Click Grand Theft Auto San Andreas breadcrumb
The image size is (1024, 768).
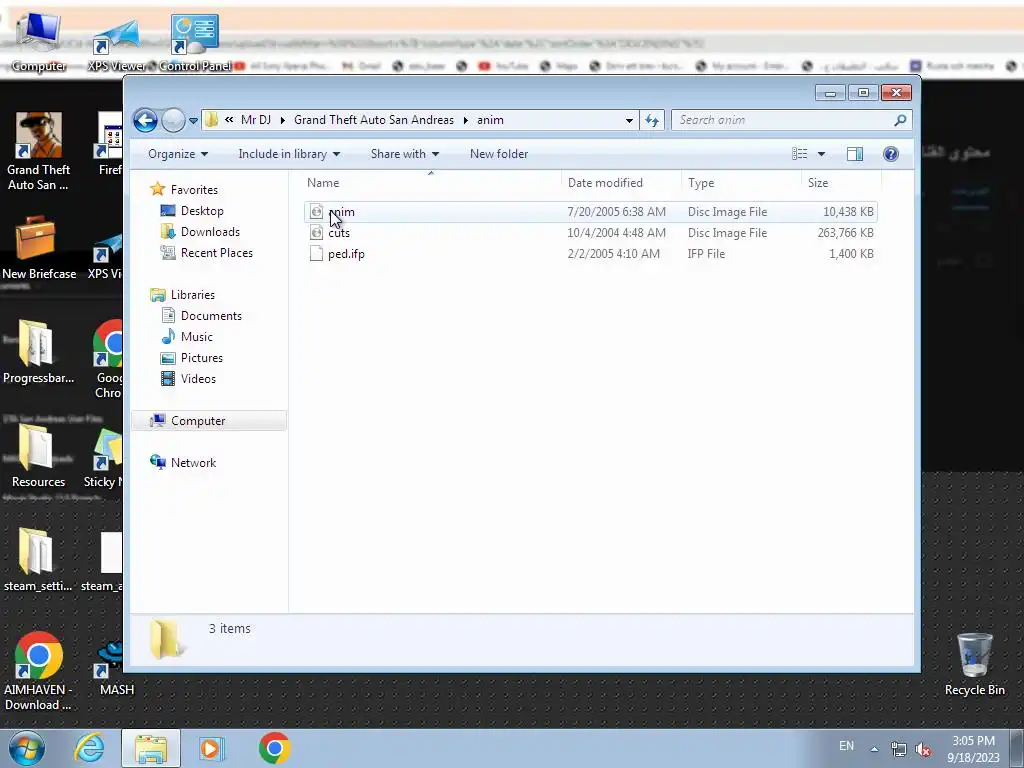coord(374,120)
